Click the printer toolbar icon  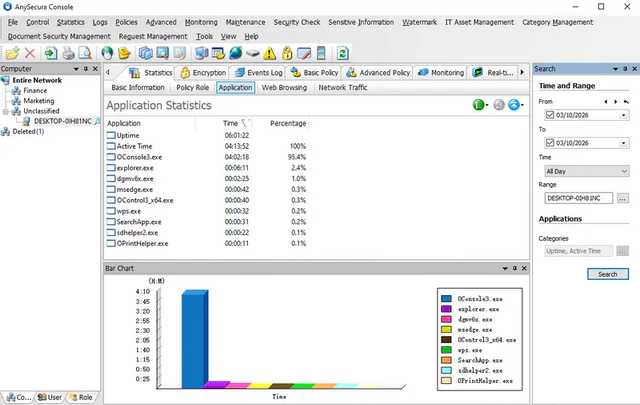tap(68, 53)
